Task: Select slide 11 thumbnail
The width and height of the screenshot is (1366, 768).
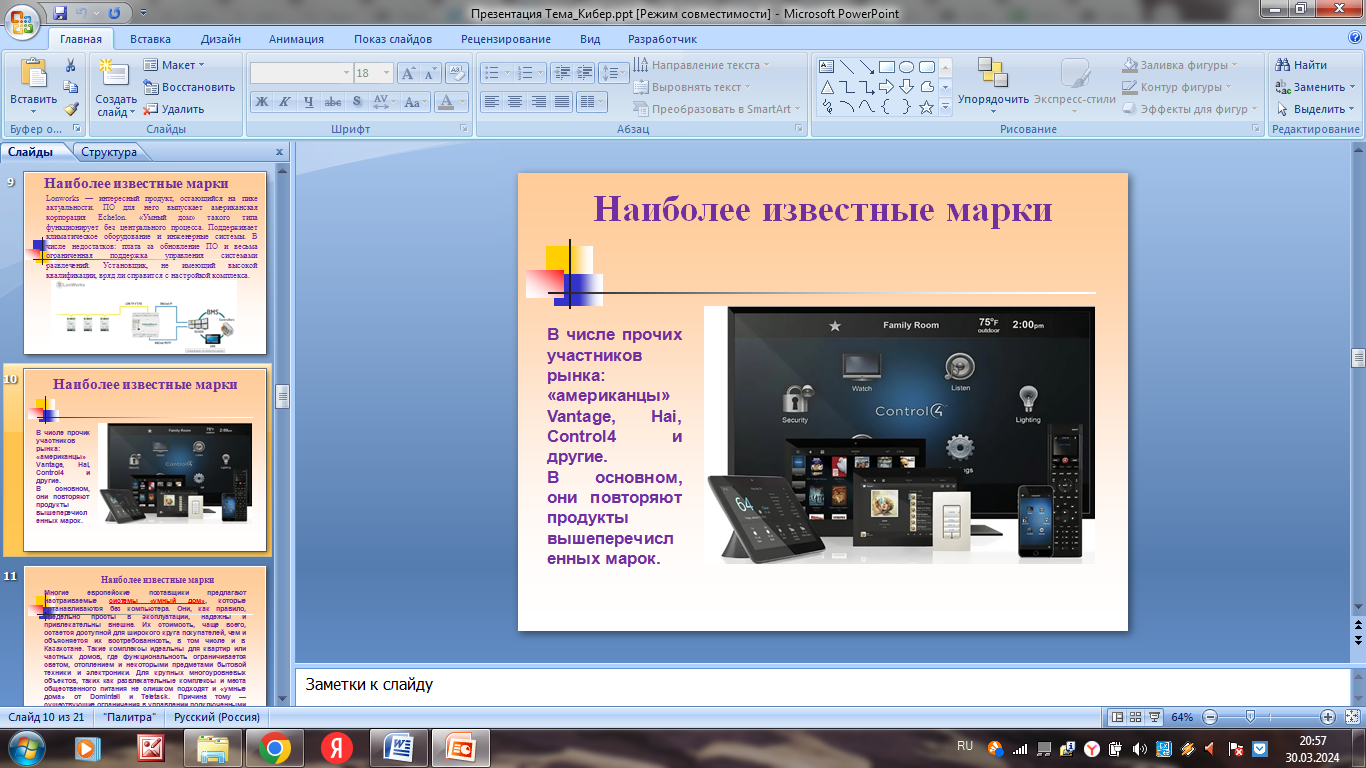Action: click(x=144, y=636)
